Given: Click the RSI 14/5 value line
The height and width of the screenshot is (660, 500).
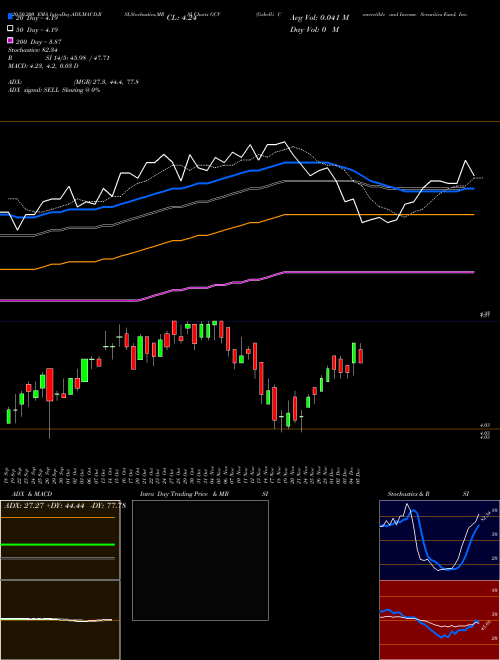Looking at the screenshot, I should point(59,58).
